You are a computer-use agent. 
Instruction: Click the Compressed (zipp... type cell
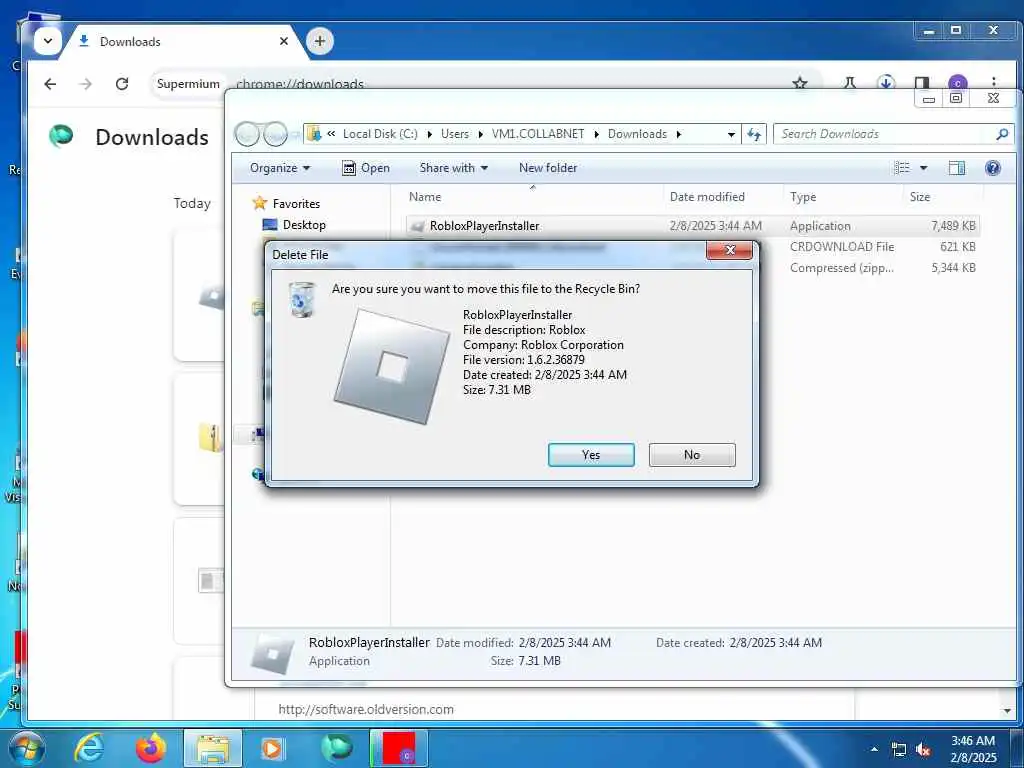(x=842, y=268)
